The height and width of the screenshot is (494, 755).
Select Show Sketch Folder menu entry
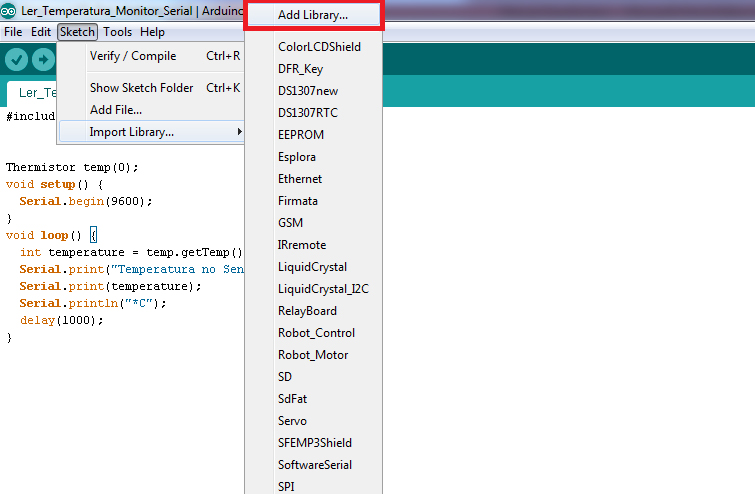click(151, 88)
